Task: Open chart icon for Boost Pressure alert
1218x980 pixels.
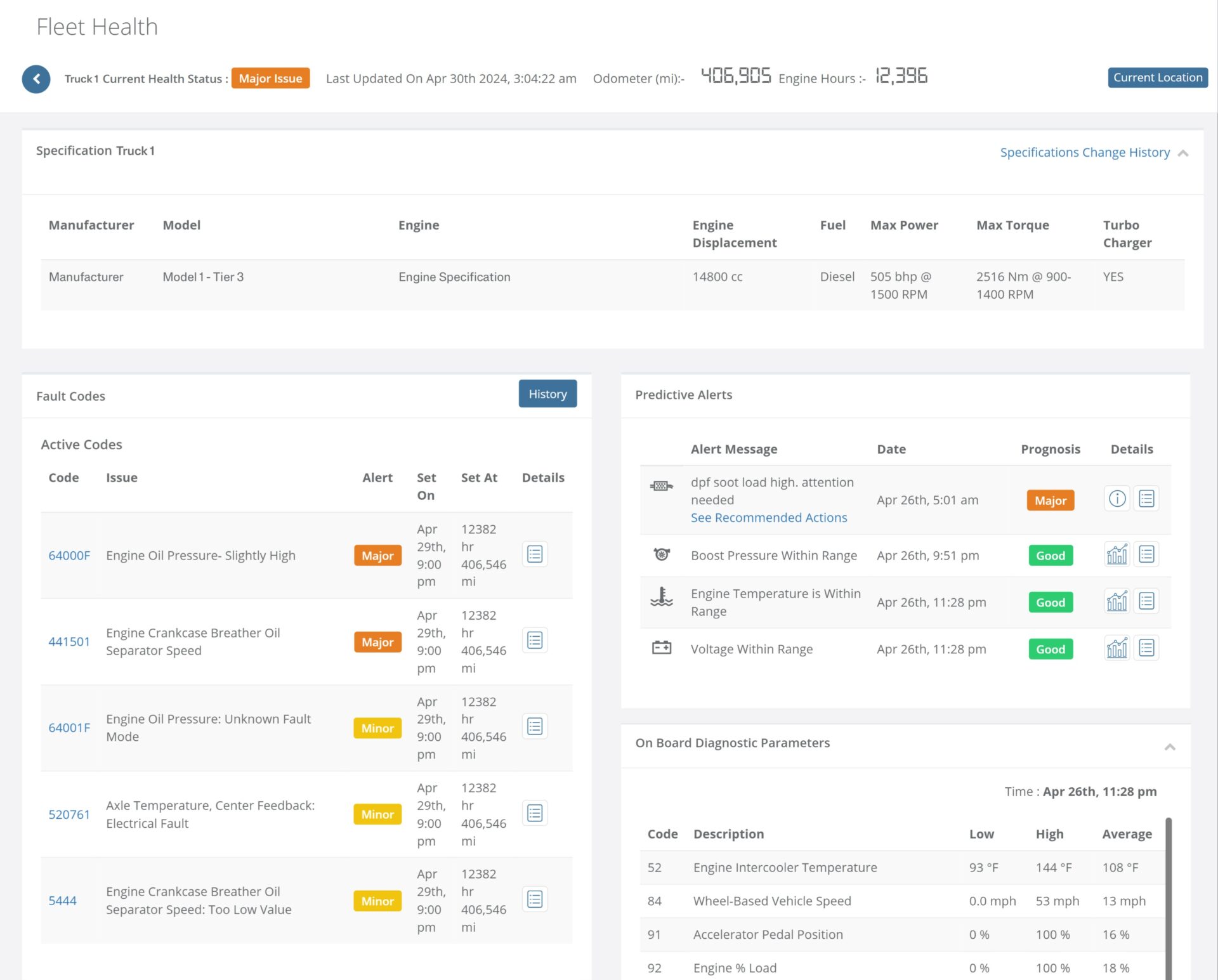Action: (x=1116, y=554)
